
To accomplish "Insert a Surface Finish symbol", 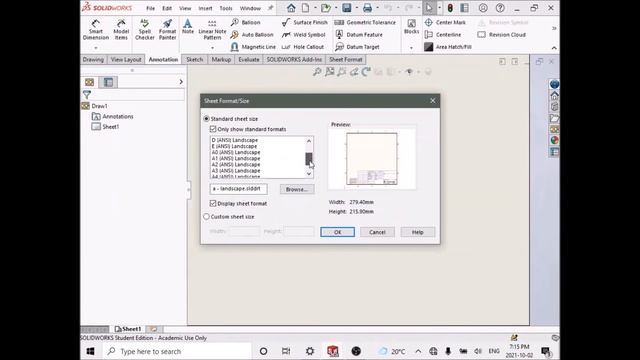I will (x=304, y=22).
